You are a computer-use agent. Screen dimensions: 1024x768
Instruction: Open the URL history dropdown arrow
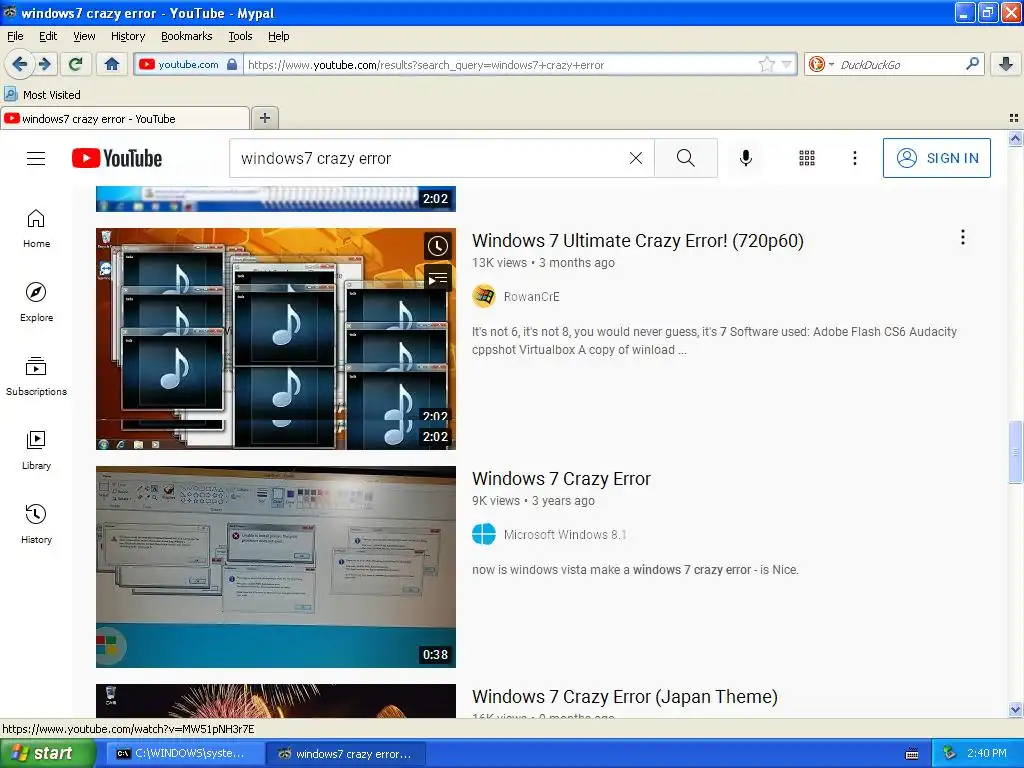(786, 64)
